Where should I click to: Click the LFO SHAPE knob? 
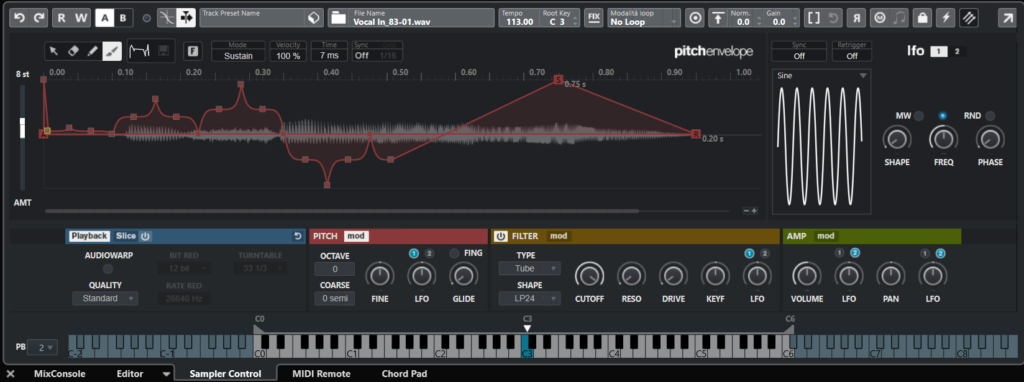coord(897,139)
